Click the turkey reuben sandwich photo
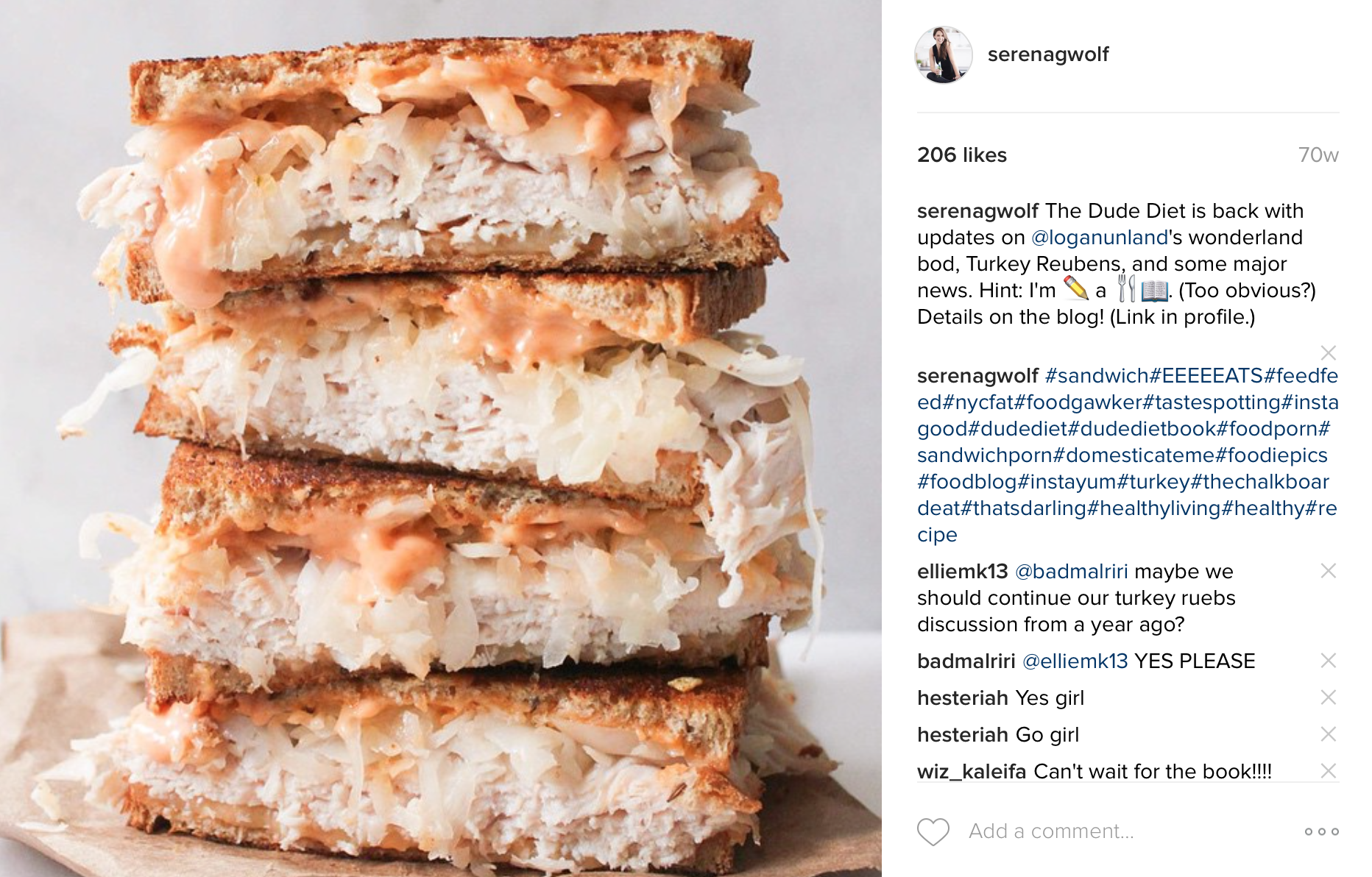The image size is (1372, 877). [x=441, y=438]
